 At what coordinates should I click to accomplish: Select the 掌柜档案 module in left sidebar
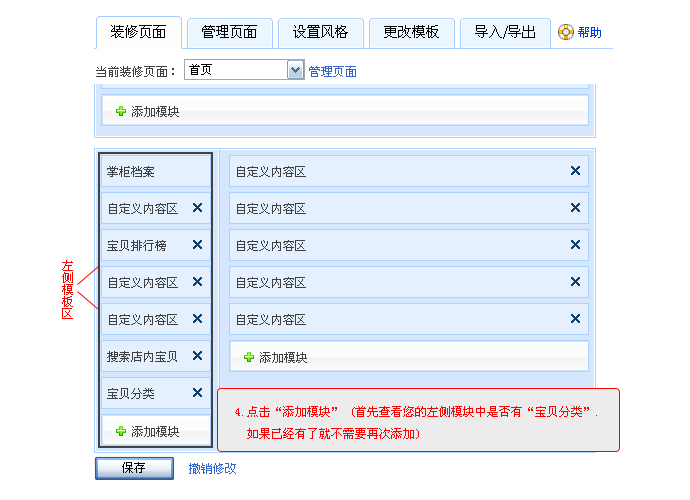[131, 171]
